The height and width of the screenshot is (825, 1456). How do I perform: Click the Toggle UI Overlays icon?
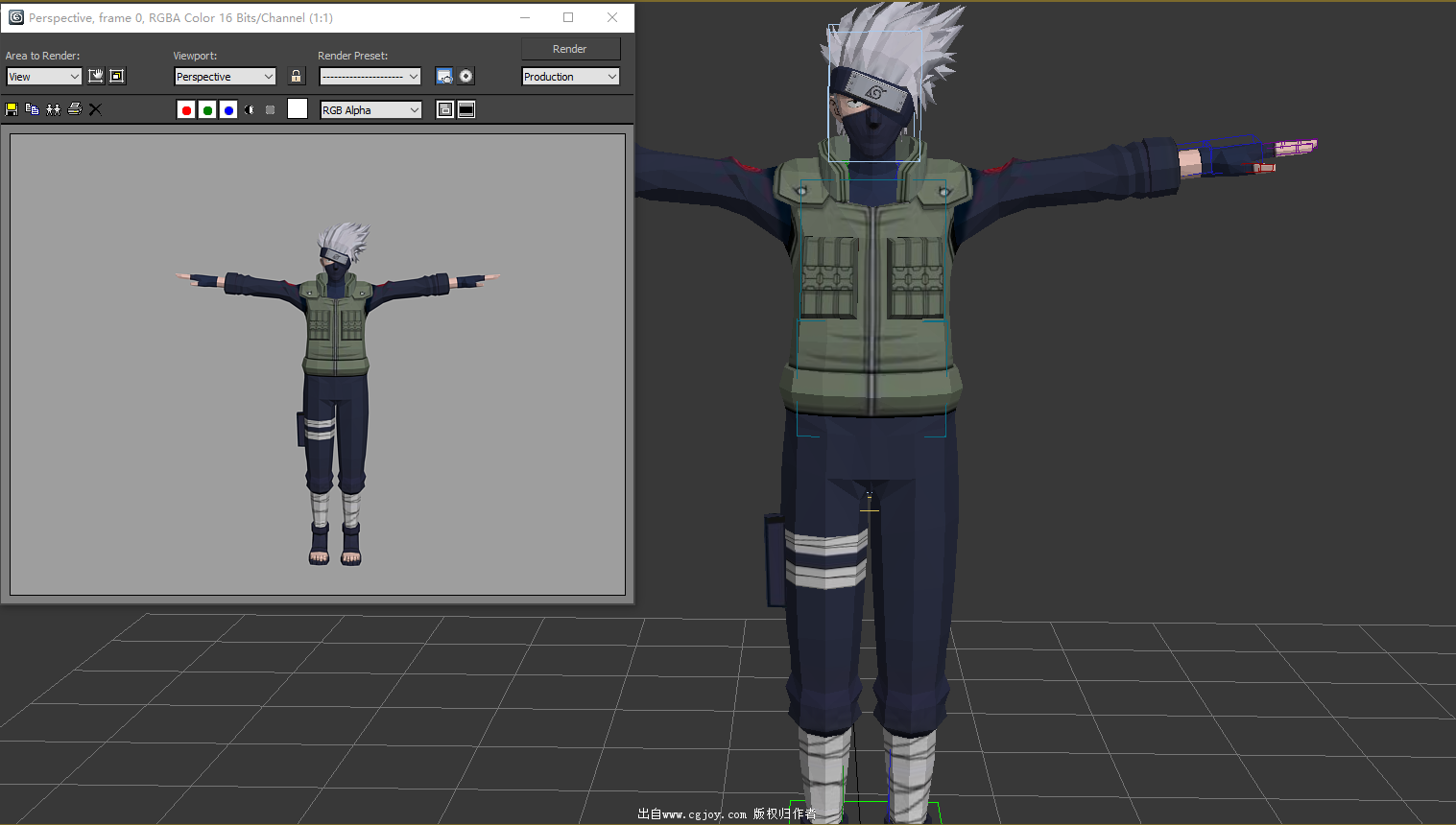point(445,109)
